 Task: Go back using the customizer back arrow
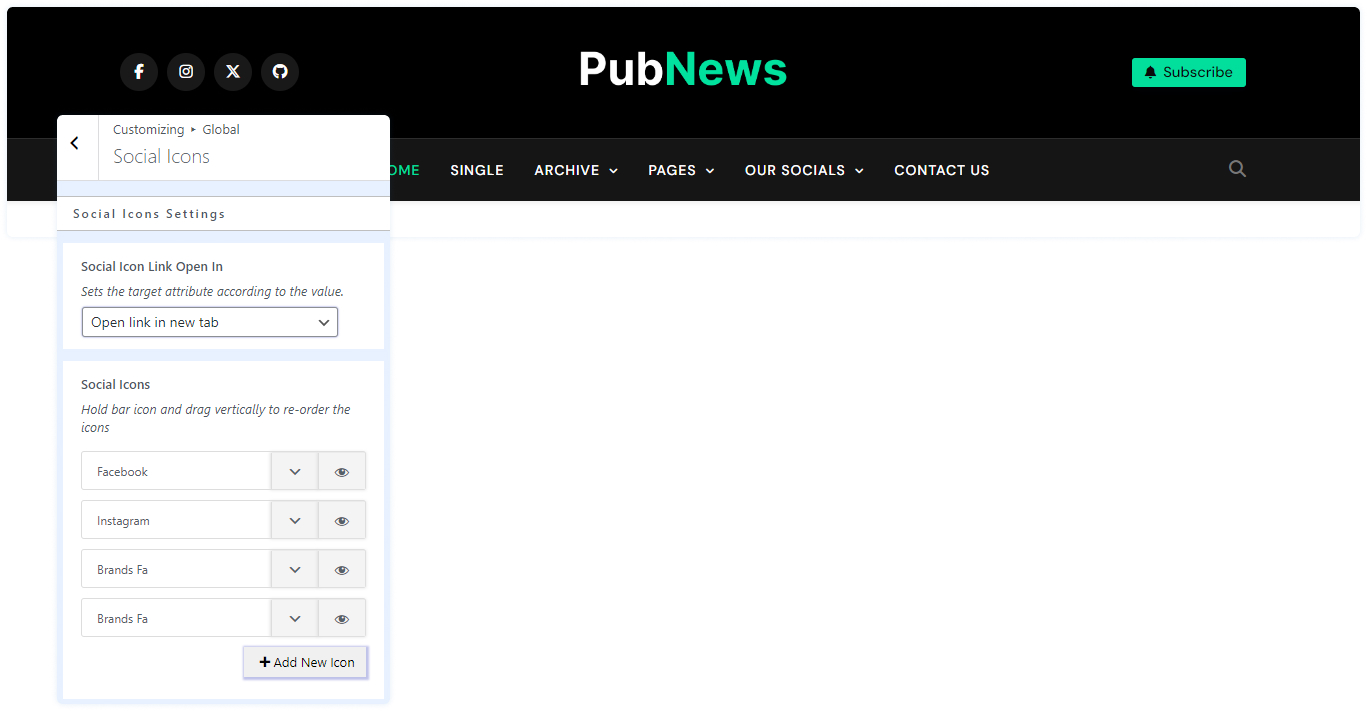click(75, 144)
